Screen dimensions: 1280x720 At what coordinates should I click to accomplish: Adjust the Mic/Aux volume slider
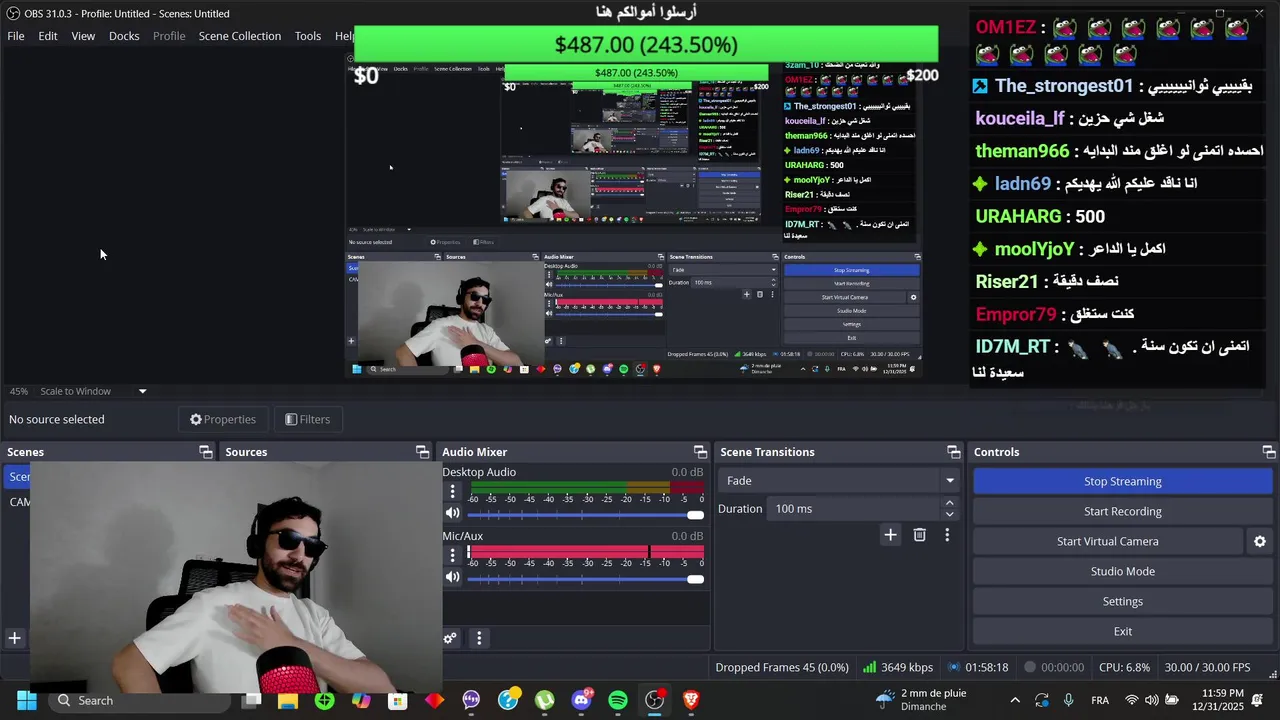[585, 578]
